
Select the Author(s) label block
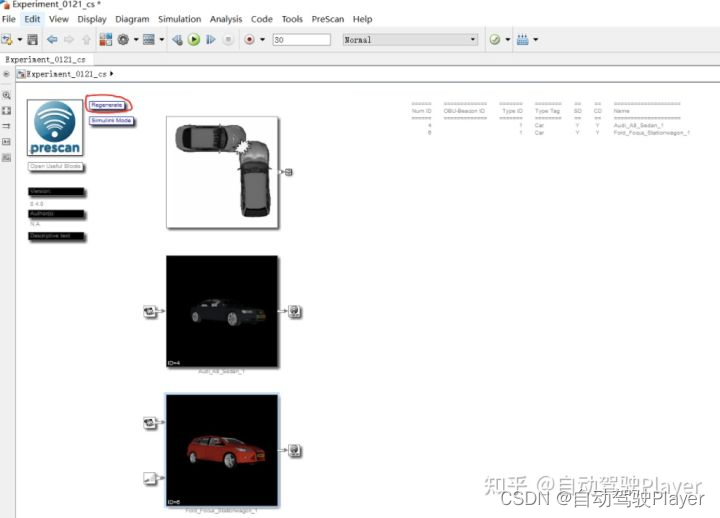(56, 214)
